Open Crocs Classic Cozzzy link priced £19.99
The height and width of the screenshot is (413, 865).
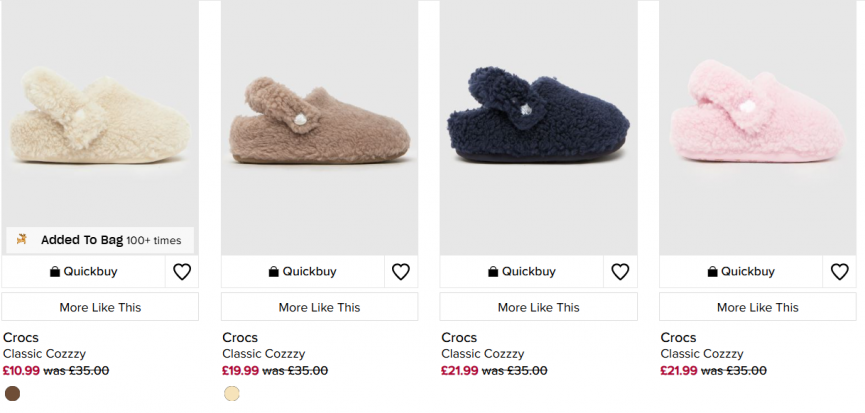(263, 353)
